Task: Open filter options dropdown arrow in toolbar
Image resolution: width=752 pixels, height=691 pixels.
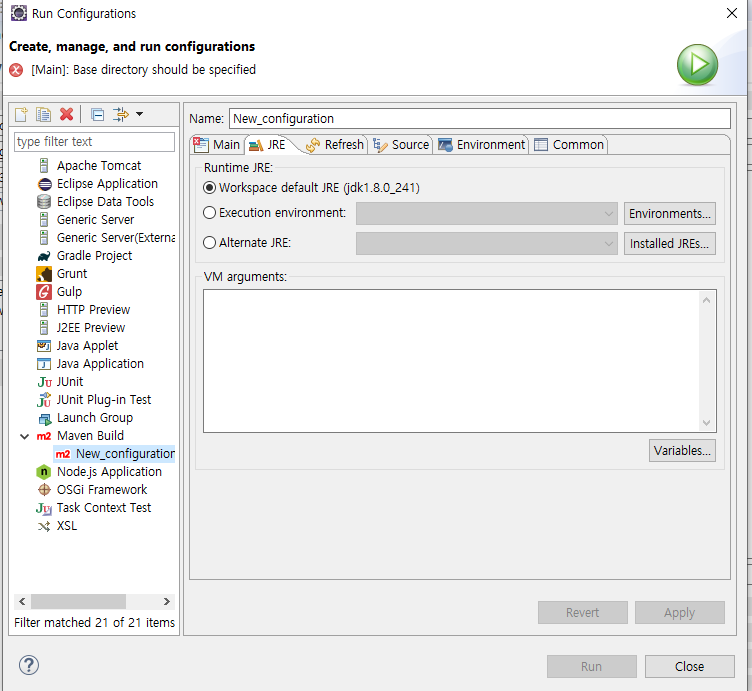Action: [x=140, y=114]
